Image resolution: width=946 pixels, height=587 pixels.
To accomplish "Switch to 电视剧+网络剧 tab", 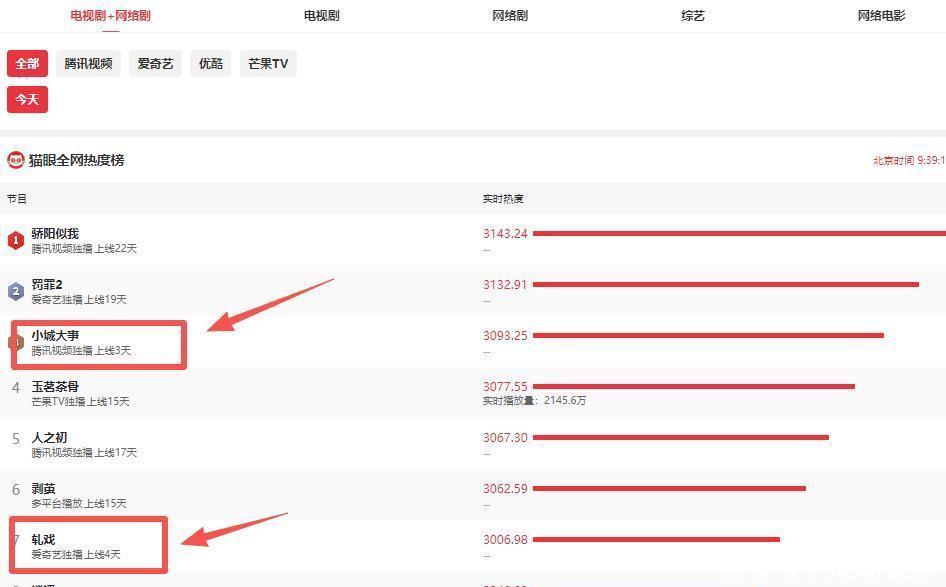I will click(110, 16).
